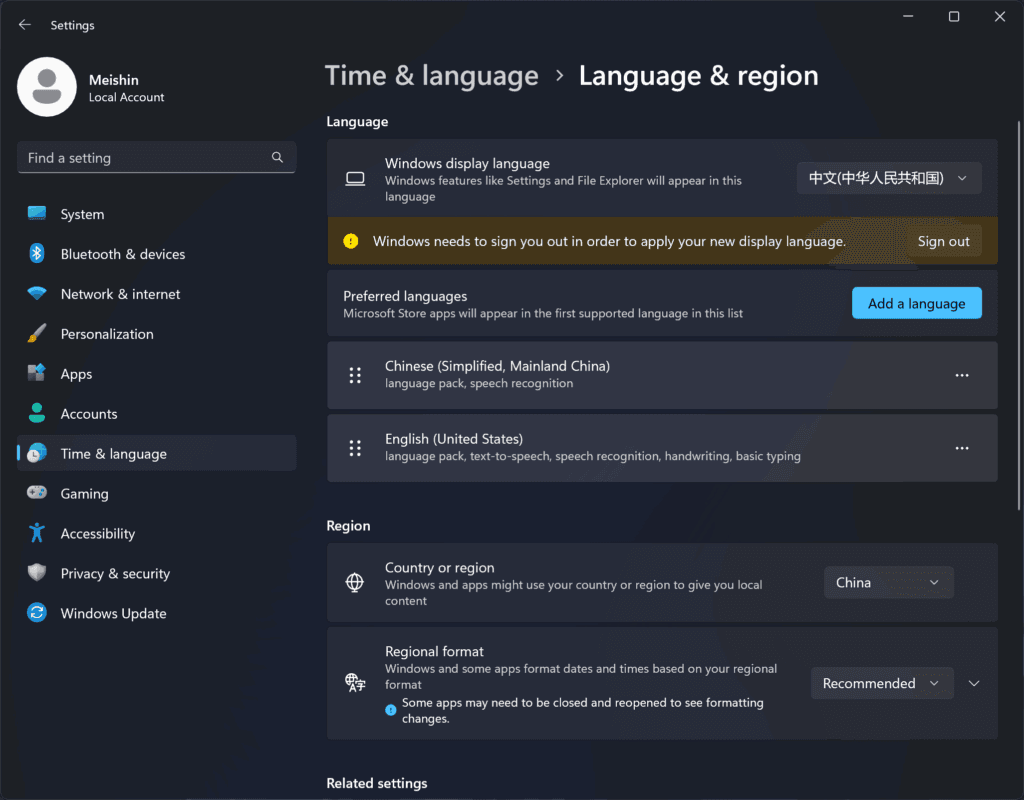The height and width of the screenshot is (800, 1024).
Task: Click the Add a language button
Action: coord(916,304)
